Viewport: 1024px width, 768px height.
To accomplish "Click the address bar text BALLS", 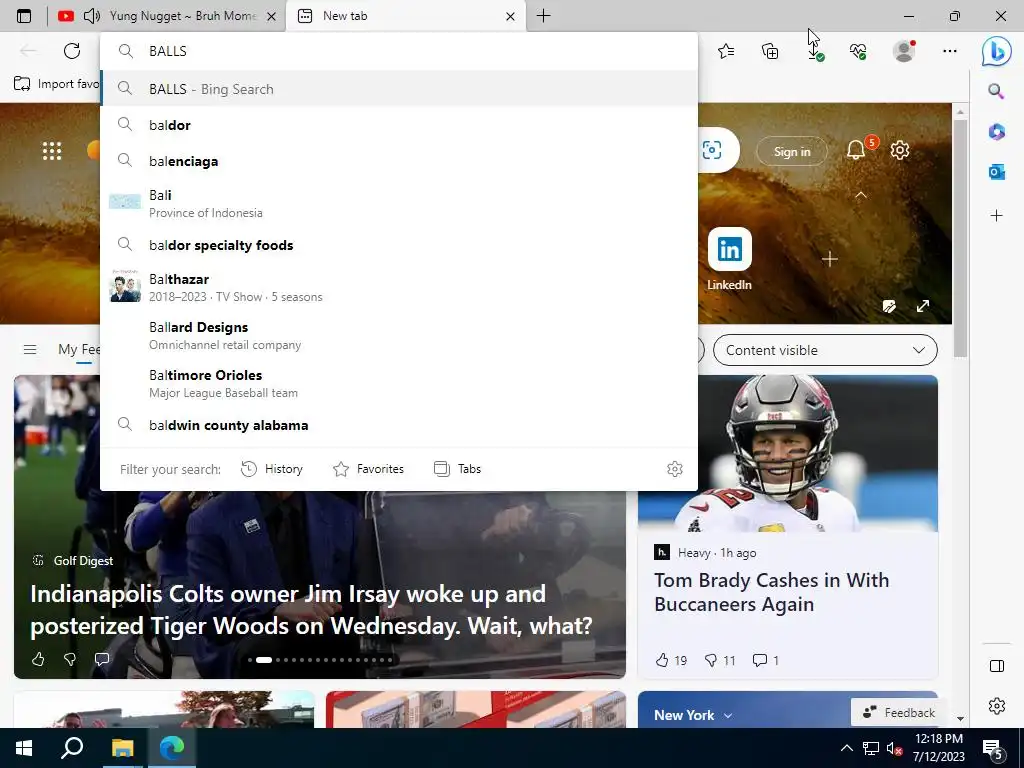I will click(x=168, y=51).
